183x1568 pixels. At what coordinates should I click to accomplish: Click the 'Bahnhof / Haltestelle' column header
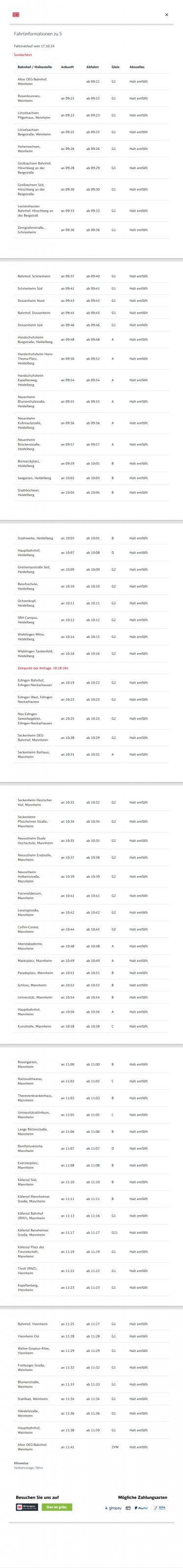35,67
